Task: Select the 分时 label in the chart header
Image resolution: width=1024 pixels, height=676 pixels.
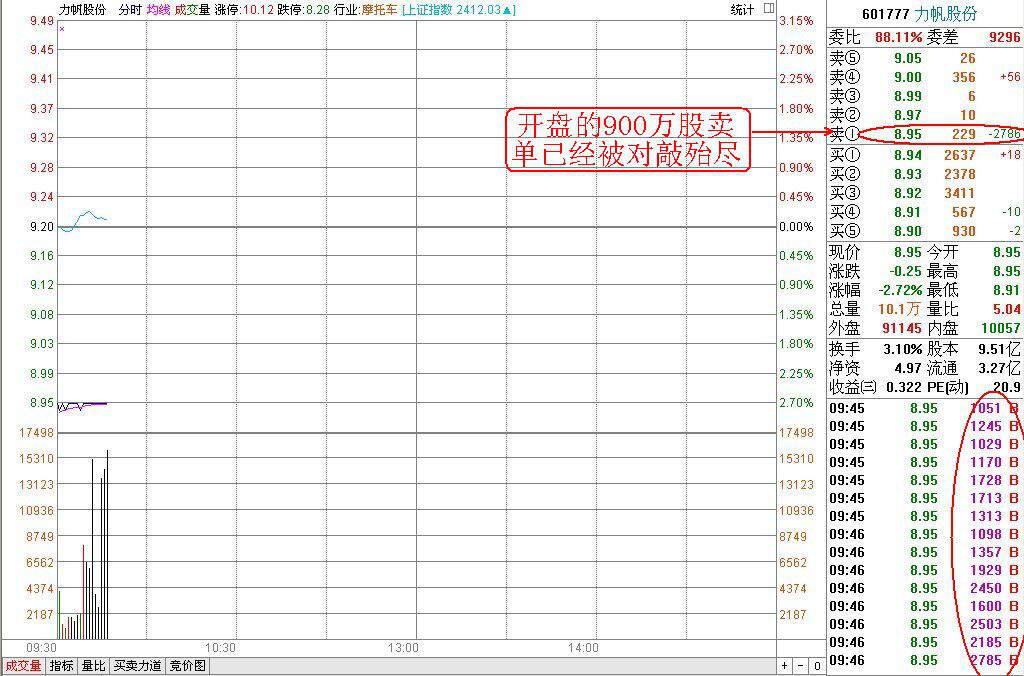Action: coord(129,10)
